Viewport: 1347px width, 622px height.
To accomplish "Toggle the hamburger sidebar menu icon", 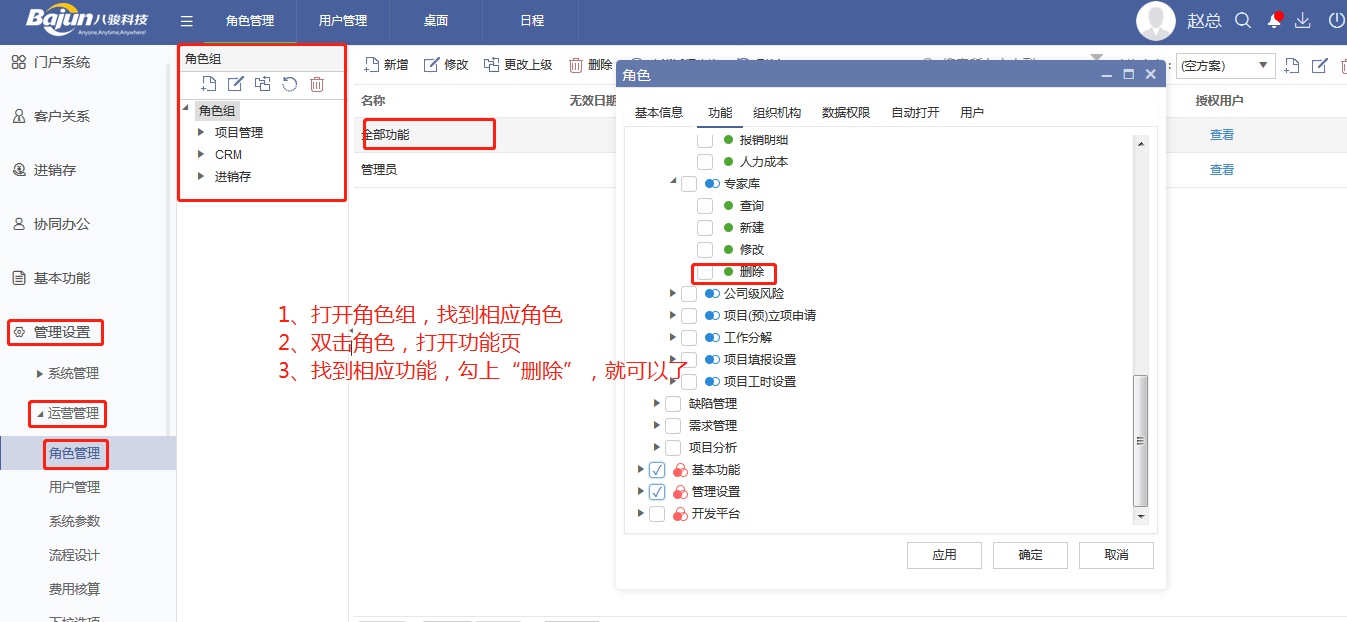I will tap(187, 21).
